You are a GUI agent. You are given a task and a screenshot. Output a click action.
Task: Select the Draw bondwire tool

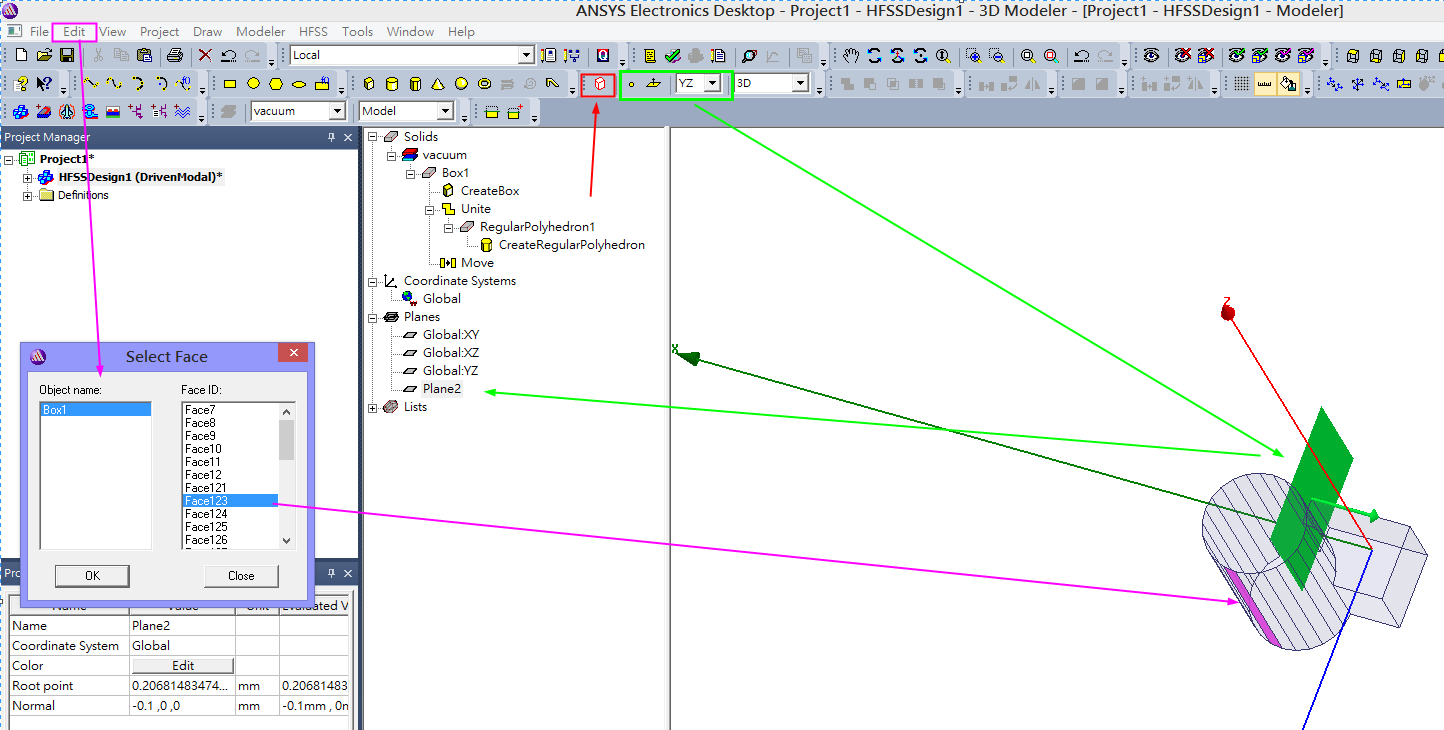coord(553,84)
